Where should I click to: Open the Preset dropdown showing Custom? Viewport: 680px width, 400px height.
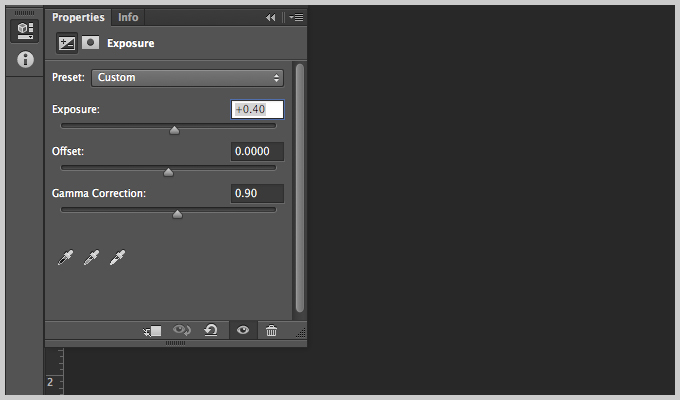pyautogui.click(x=187, y=78)
